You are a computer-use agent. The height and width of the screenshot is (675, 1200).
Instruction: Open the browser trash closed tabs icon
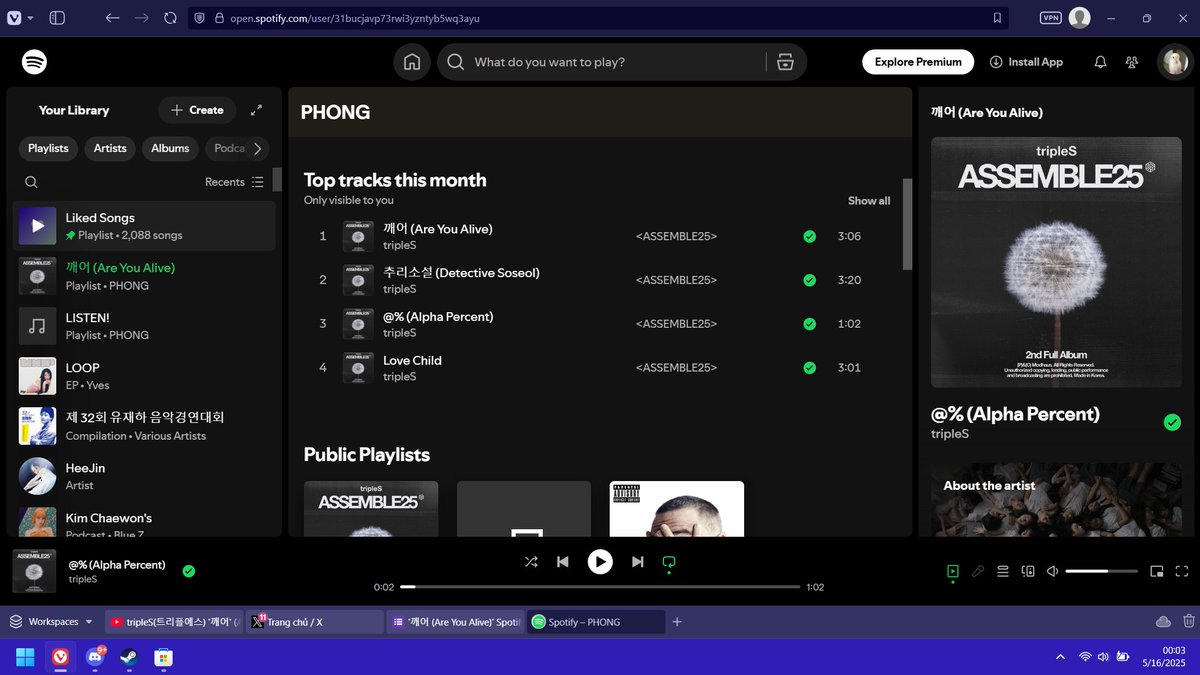point(1188,622)
